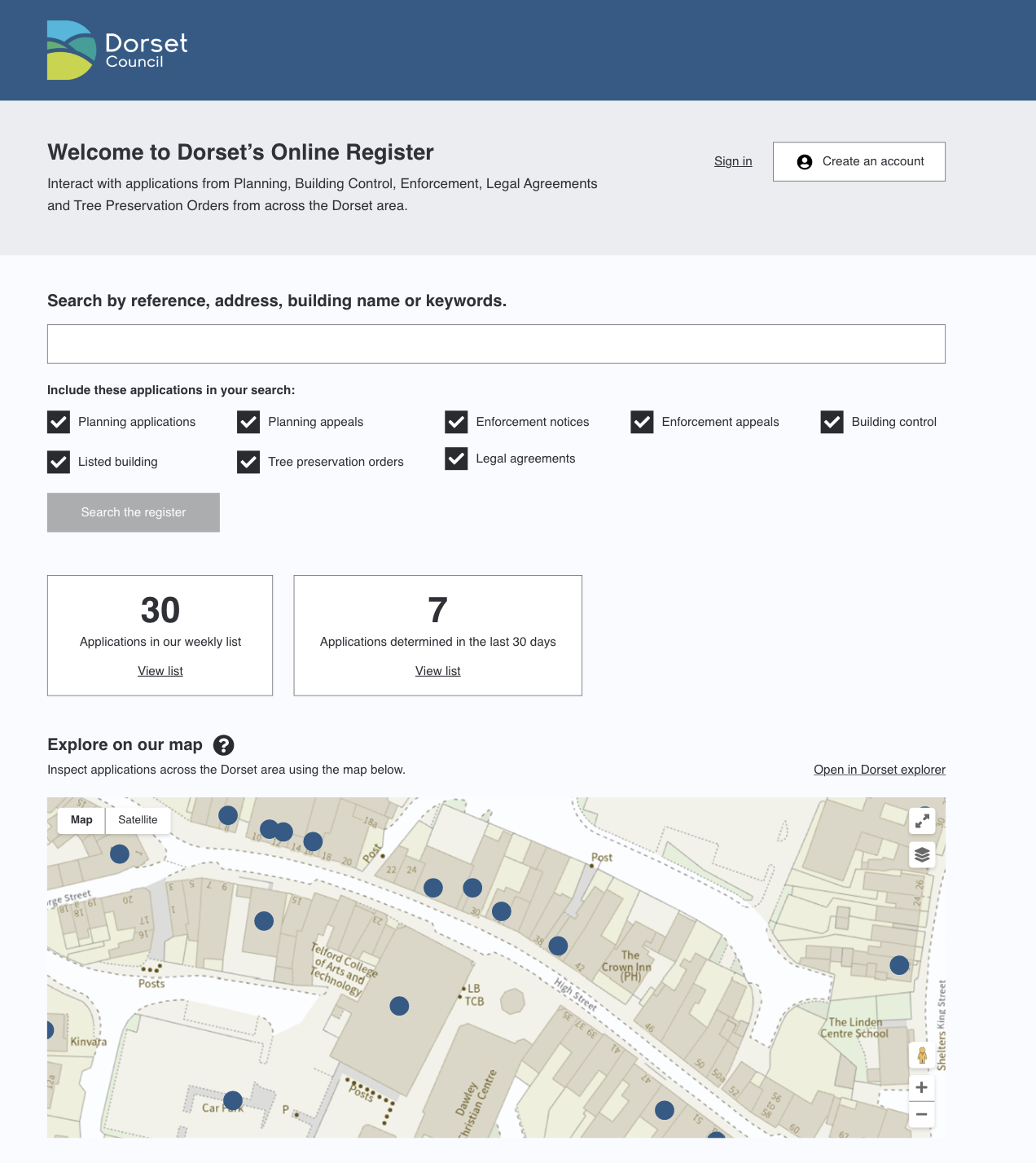Zoom in using the plus icon on the map

(x=921, y=1086)
